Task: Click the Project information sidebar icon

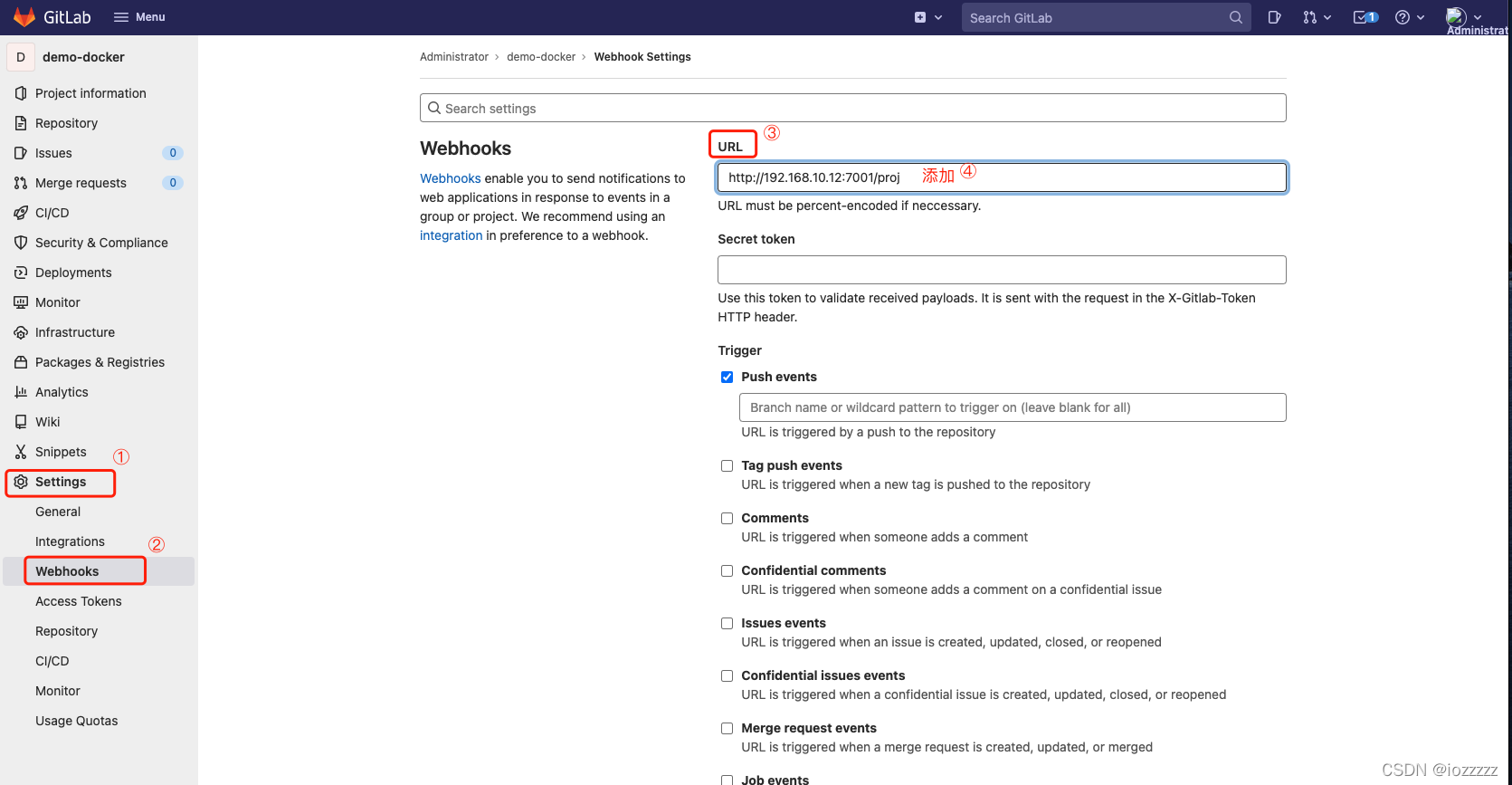Action: (21, 93)
